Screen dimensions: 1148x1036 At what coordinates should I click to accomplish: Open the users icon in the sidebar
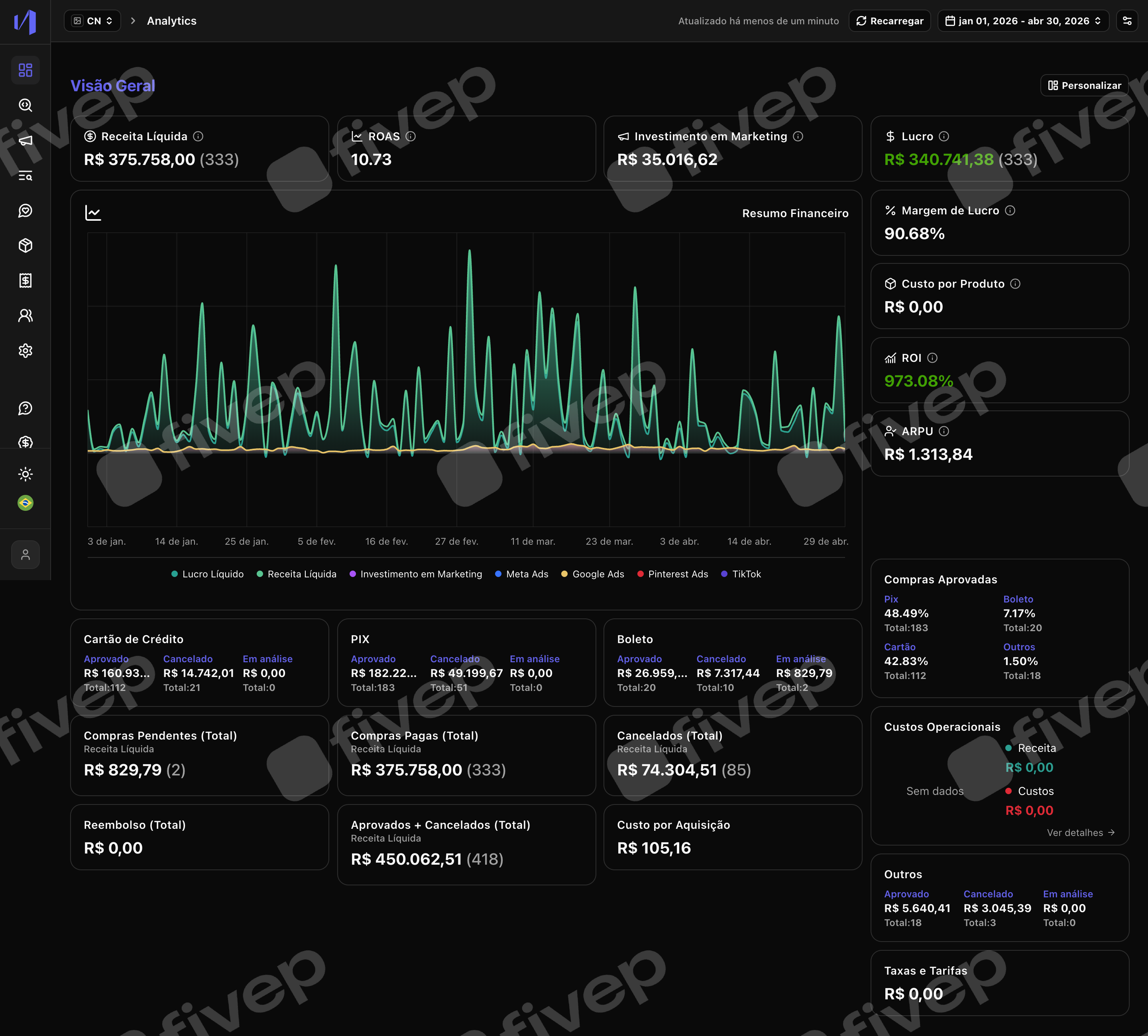(25, 315)
